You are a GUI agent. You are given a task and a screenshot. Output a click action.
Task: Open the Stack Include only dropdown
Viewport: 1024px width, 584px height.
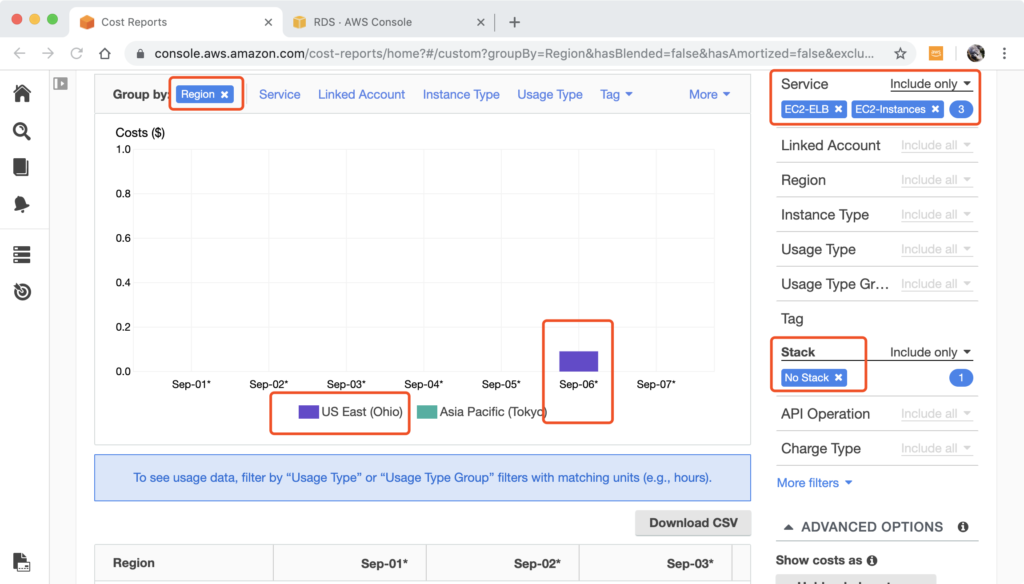931,352
